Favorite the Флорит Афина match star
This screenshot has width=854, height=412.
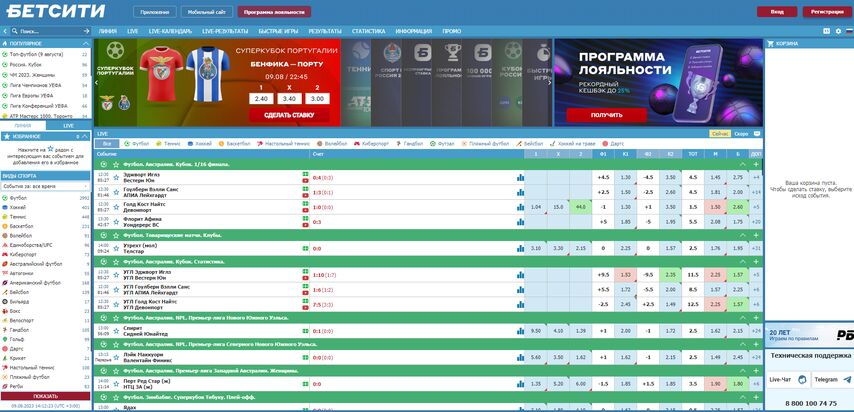[116, 222]
